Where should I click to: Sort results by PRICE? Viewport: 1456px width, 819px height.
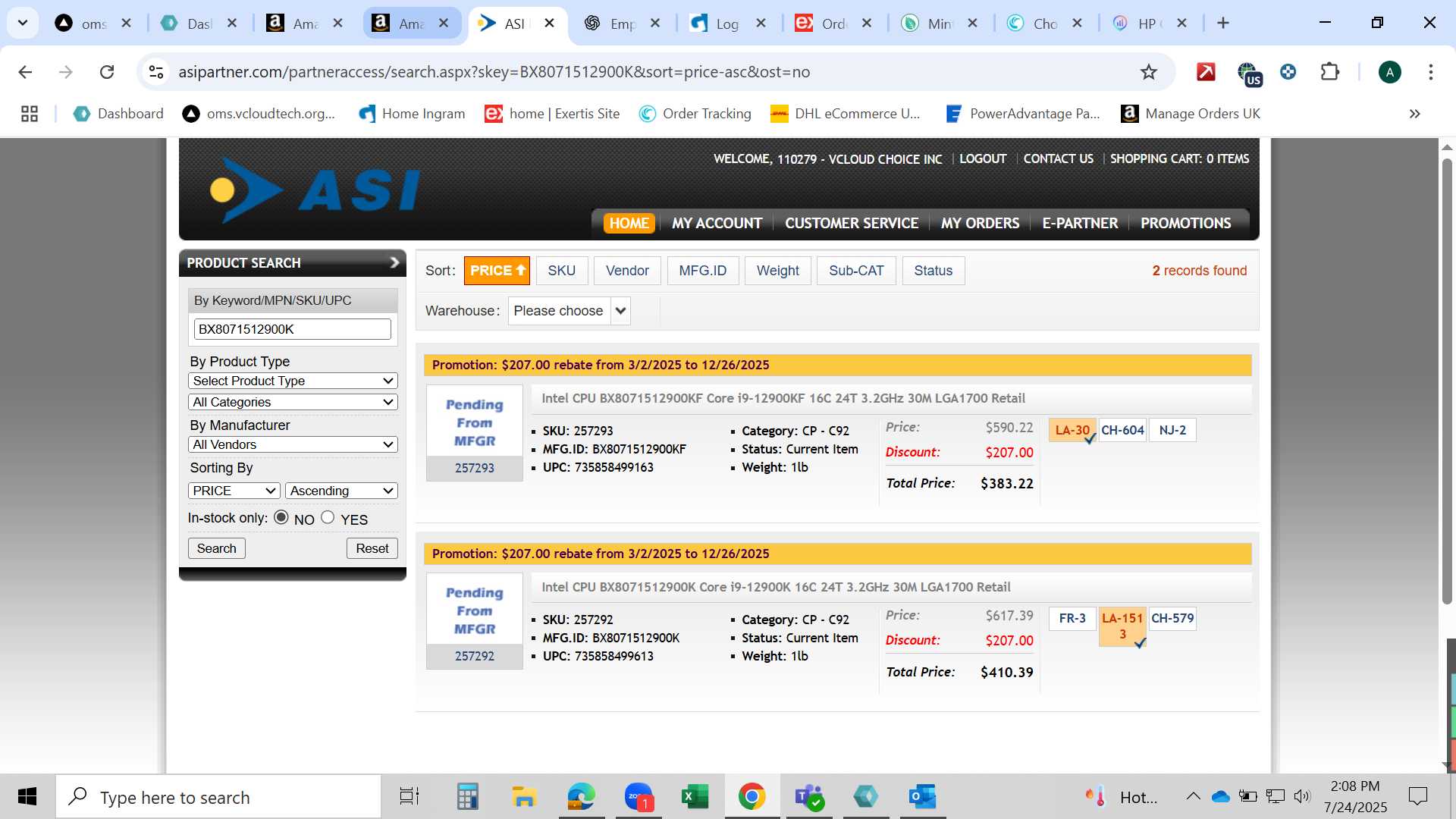[497, 271]
